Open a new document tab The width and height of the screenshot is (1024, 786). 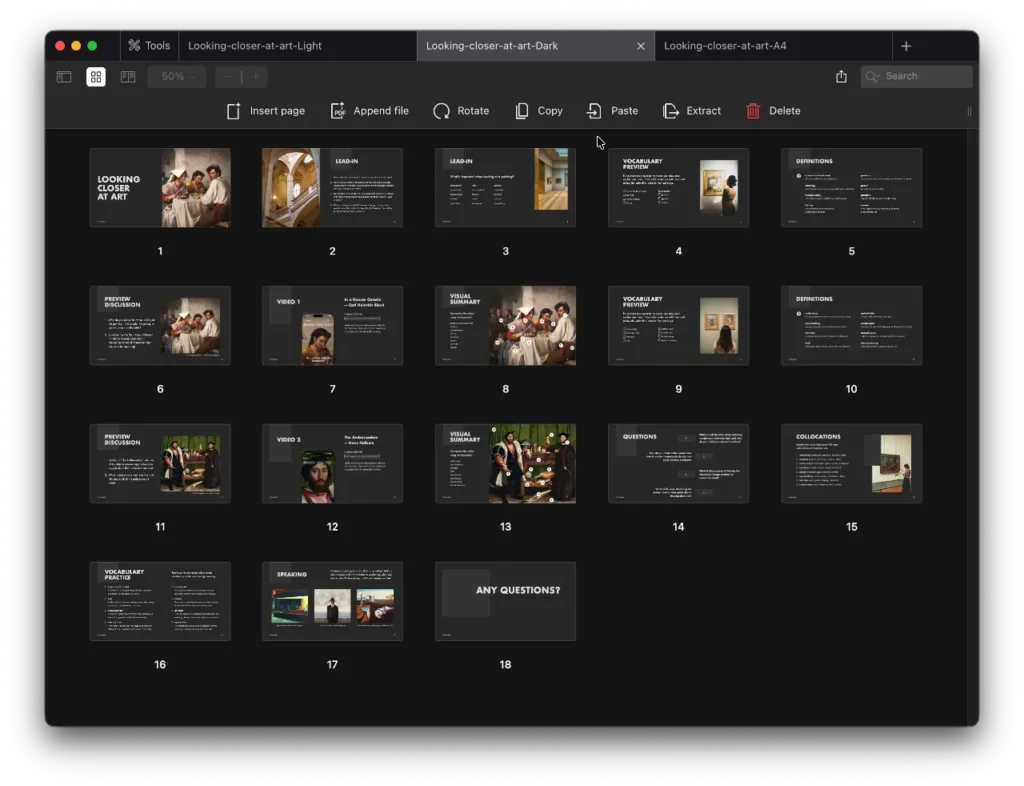click(906, 45)
